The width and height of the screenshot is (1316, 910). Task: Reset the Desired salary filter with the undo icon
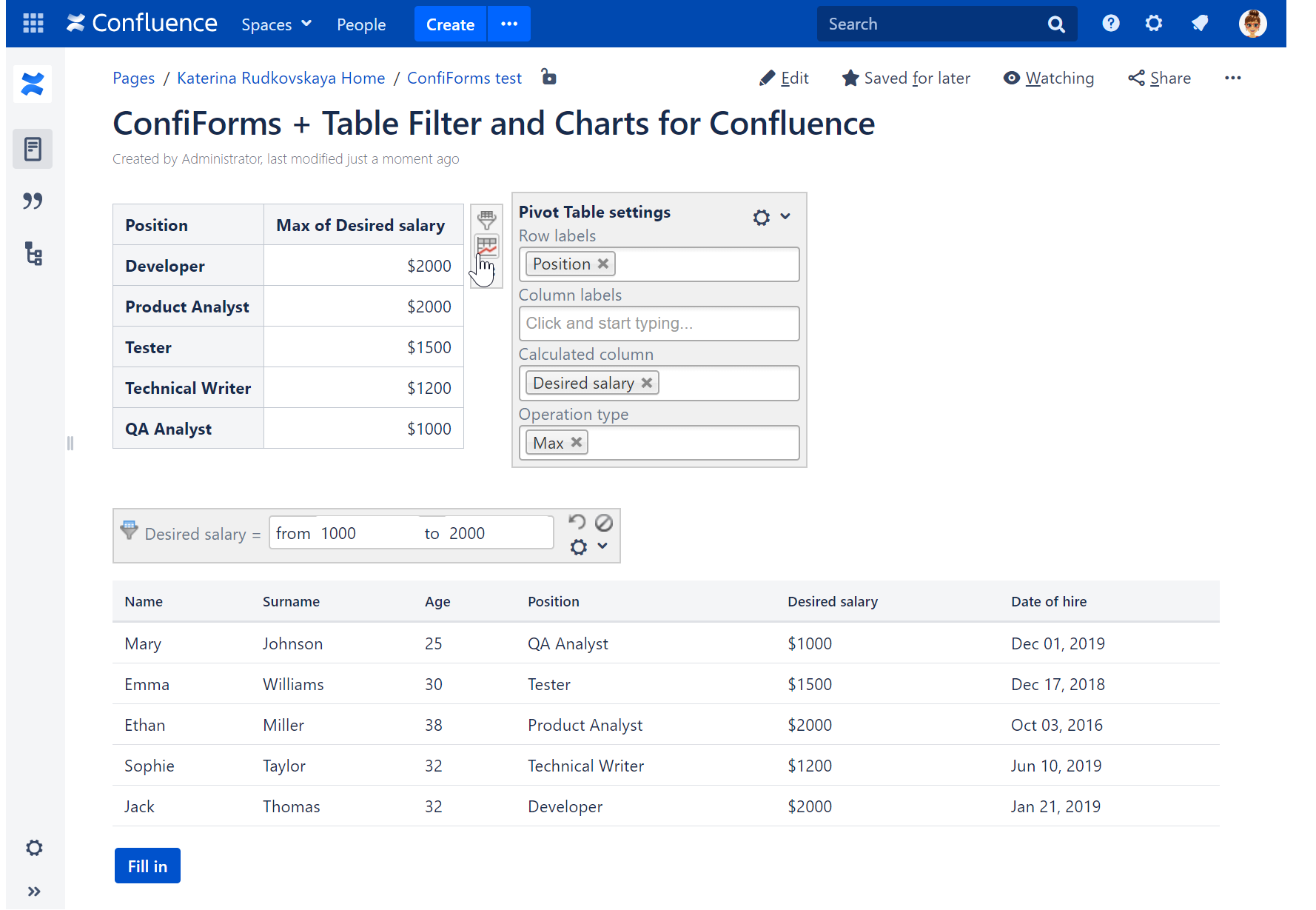577,522
